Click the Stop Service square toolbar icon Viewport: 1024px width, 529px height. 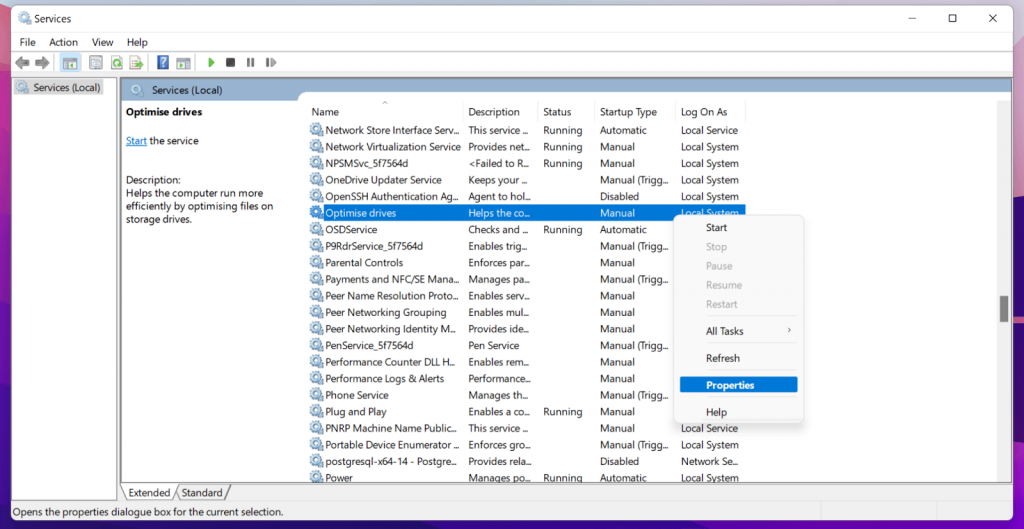coord(231,63)
